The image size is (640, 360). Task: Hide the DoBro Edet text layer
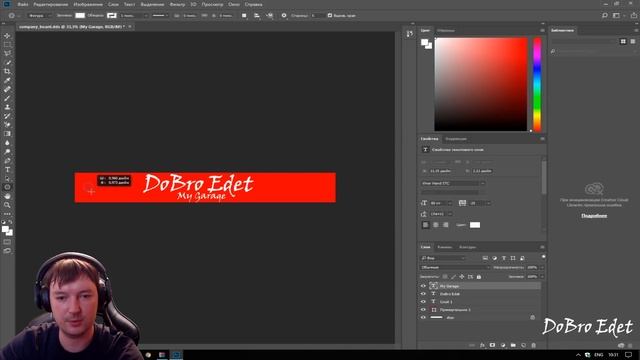423,294
